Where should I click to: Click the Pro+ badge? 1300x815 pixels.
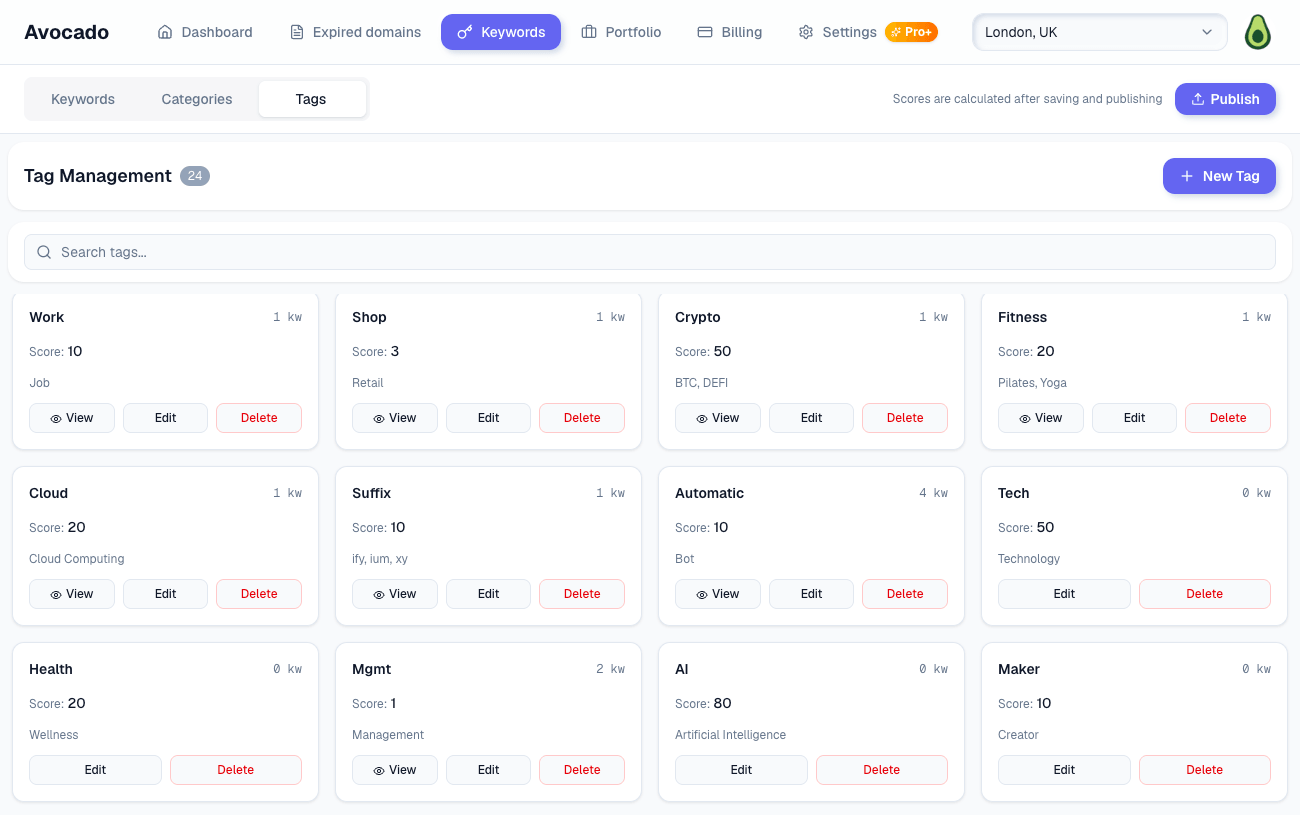pyautogui.click(x=911, y=32)
